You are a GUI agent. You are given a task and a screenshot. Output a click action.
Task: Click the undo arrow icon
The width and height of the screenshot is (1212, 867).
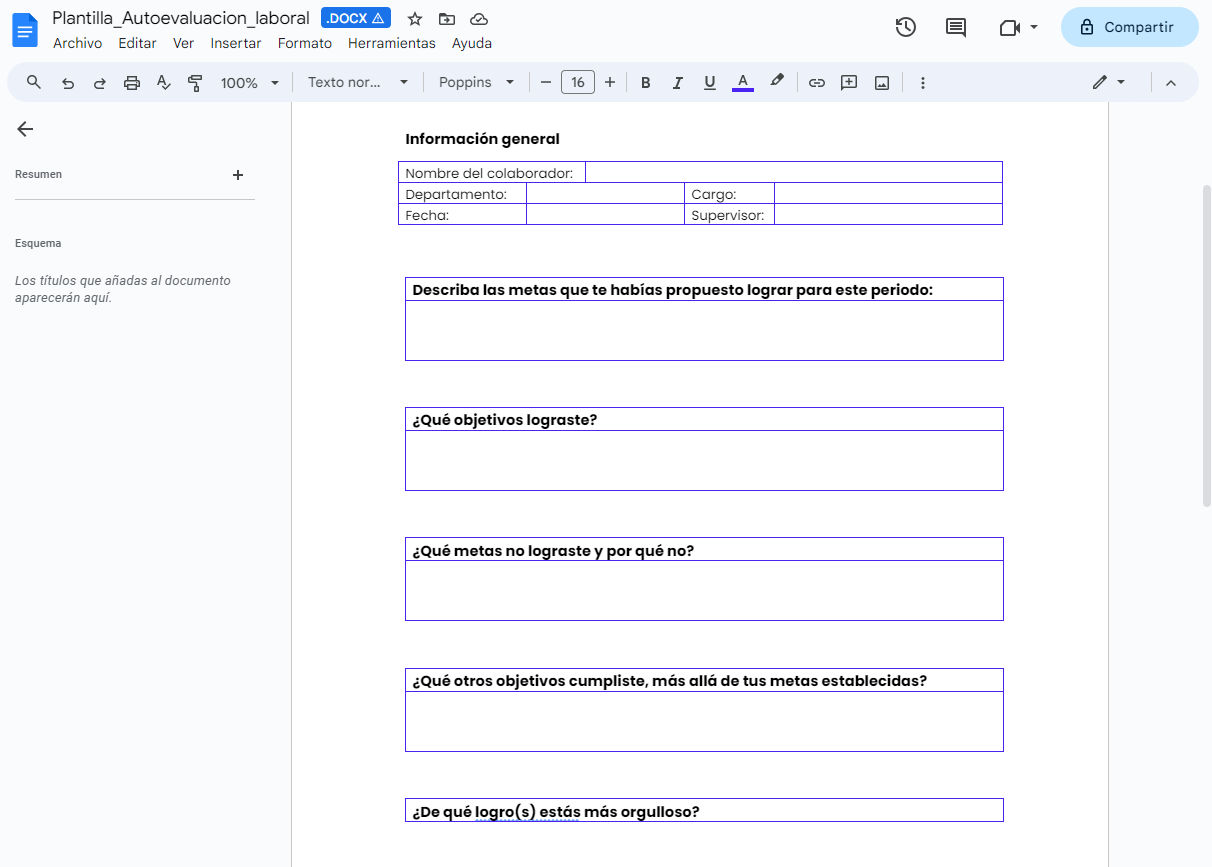(68, 83)
